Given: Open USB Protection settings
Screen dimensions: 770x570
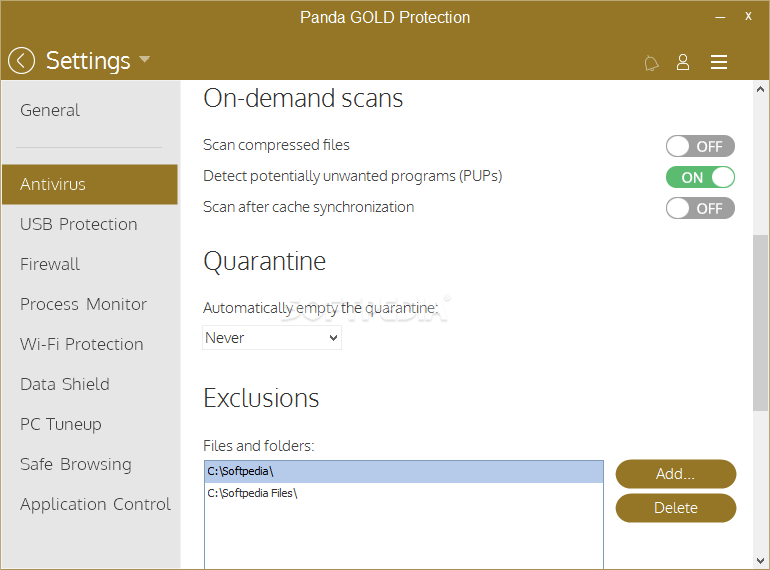Looking at the screenshot, I should (x=79, y=224).
